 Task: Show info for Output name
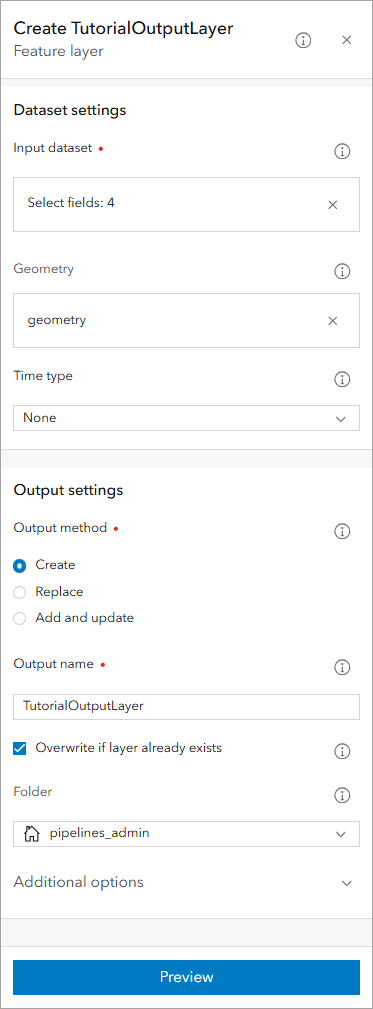343,667
